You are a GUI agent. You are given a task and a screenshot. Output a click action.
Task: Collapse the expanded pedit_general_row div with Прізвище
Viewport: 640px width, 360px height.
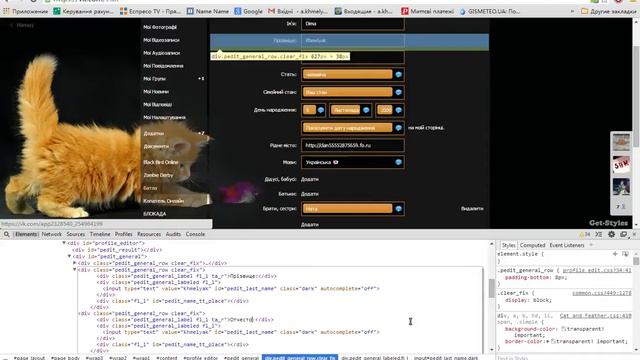pyautogui.click(x=75, y=269)
